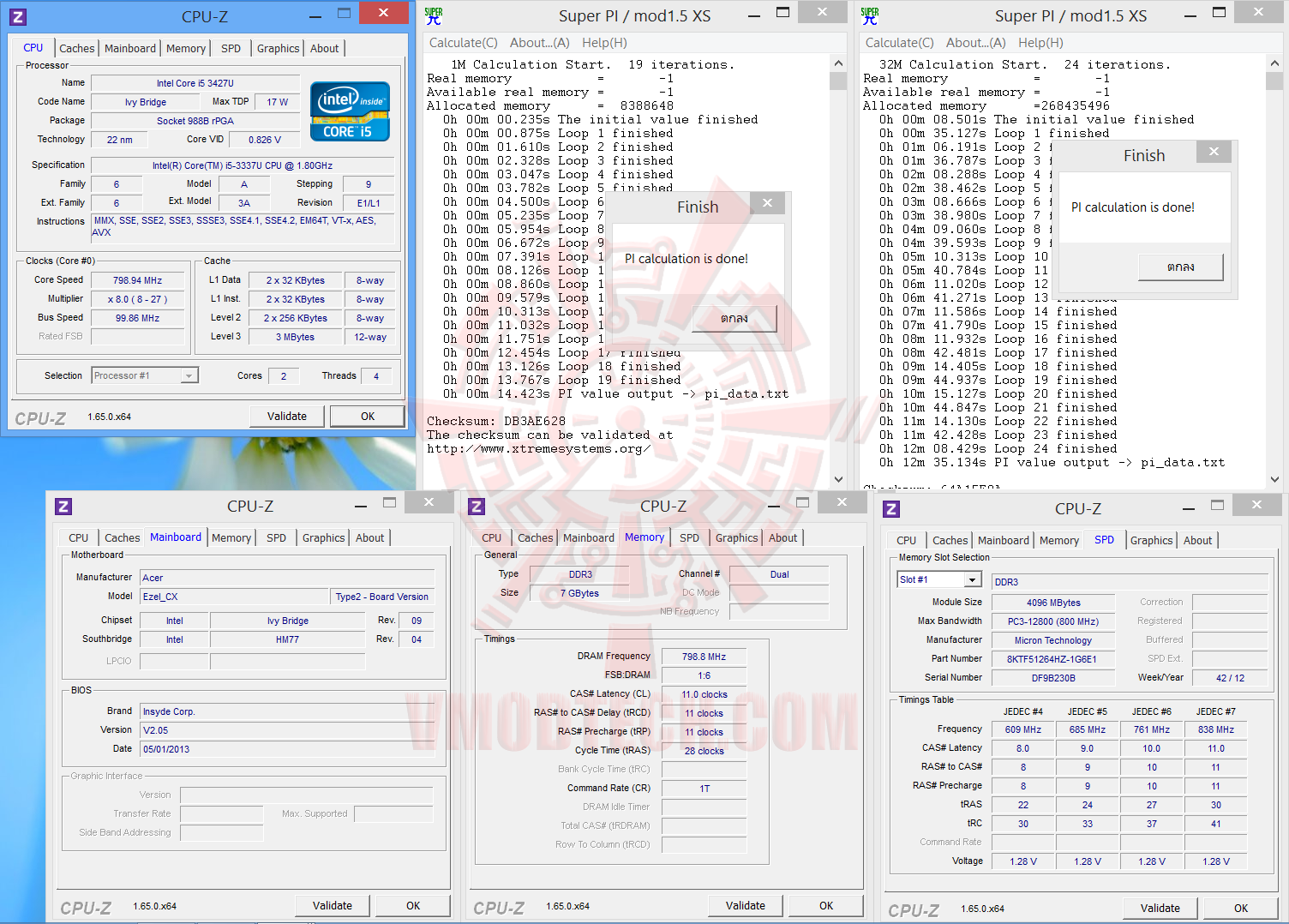
Task: Click the BIOS brand 'Insyde Corp.'
Action: click(287, 711)
